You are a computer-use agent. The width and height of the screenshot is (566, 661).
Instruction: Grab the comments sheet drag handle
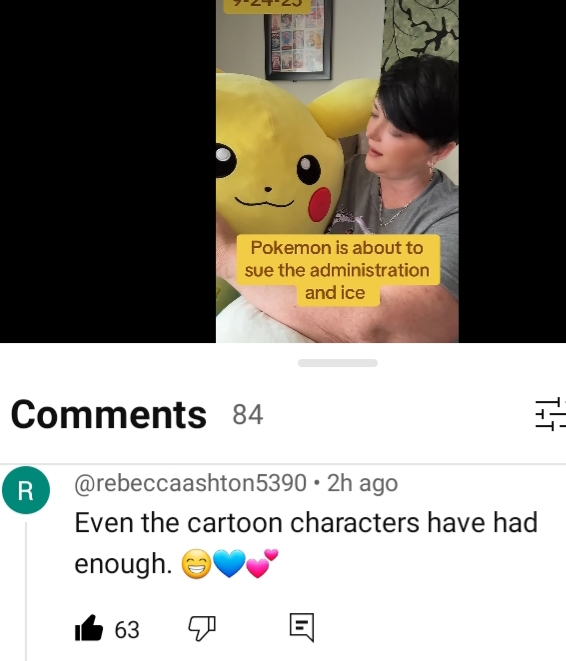(x=338, y=363)
